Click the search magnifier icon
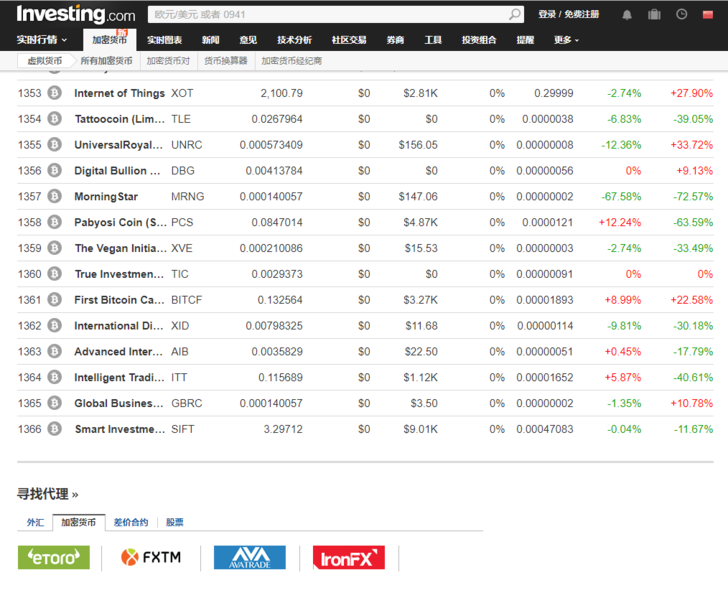 (x=515, y=15)
